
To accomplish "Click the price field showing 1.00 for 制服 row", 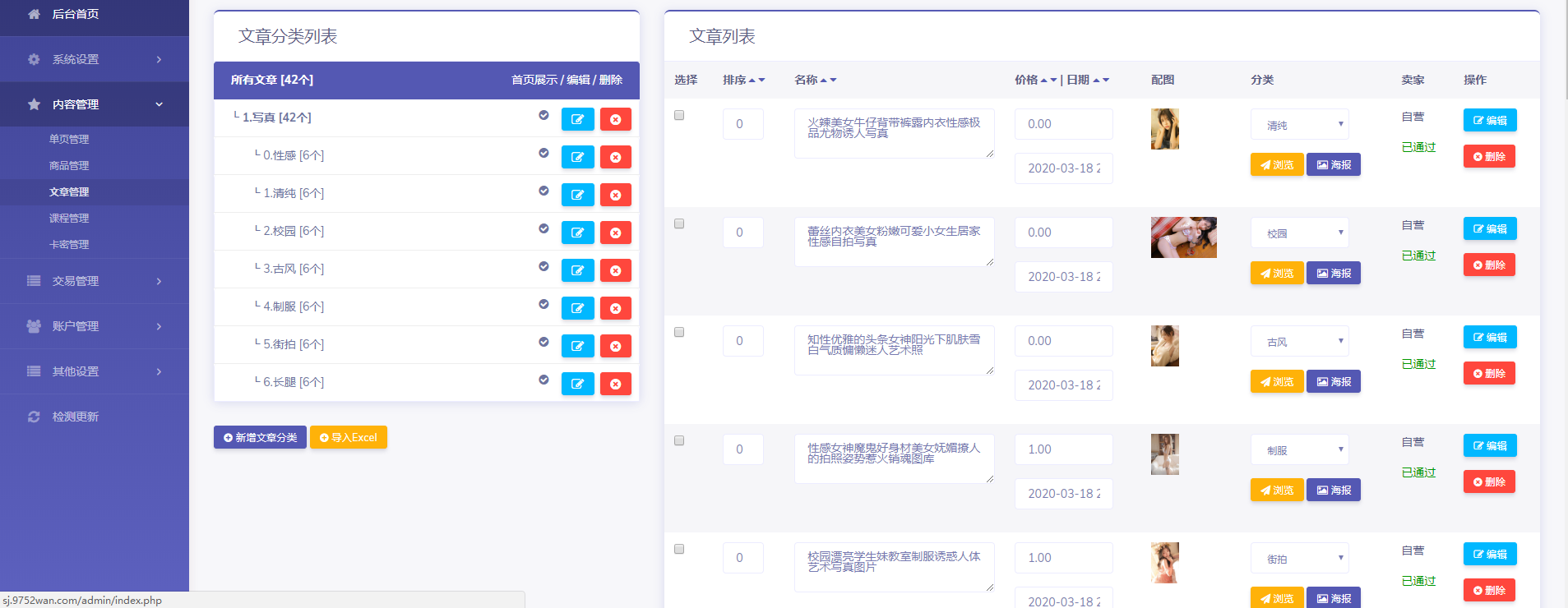I will point(1064,449).
